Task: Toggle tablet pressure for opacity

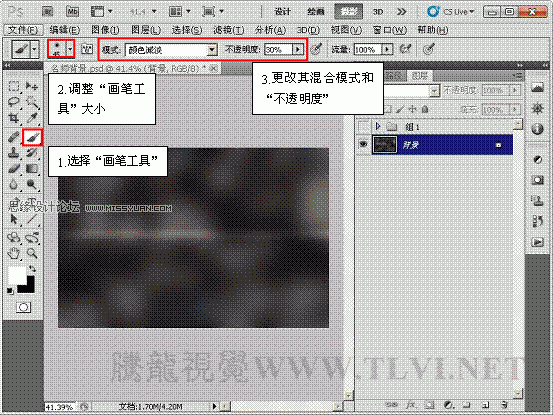Action: [x=316, y=49]
